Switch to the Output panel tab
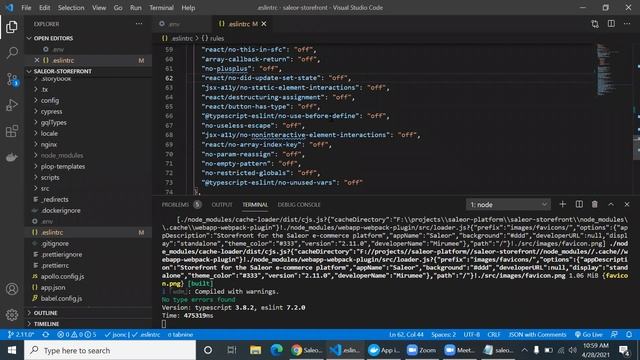The width and height of the screenshot is (640, 360). tap(222, 204)
